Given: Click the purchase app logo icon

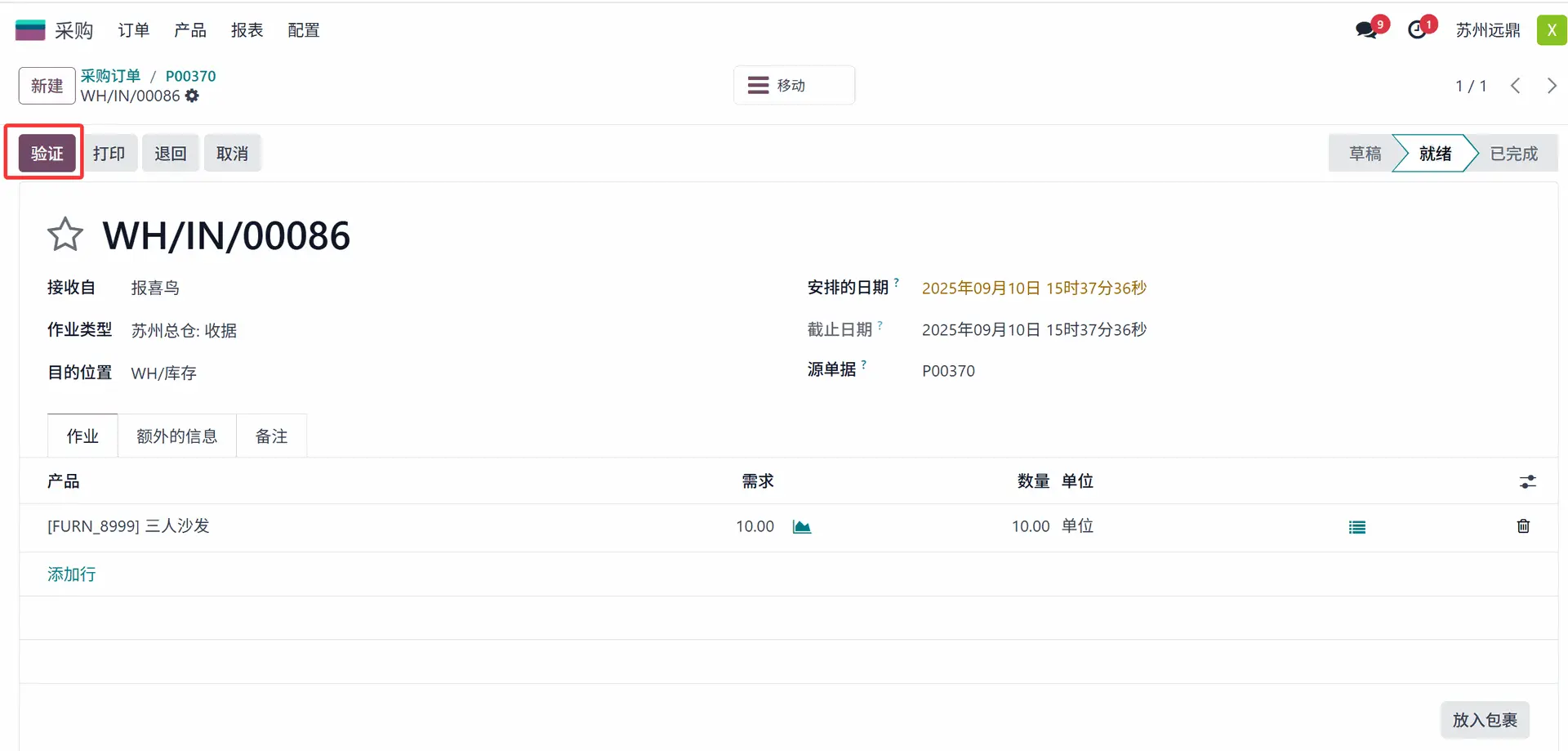Looking at the screenshot, I should tap(30, 30).
